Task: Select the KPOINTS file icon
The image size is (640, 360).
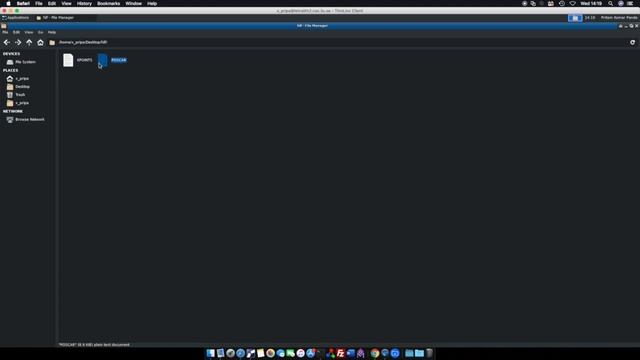Action: [x=68, y=60]
